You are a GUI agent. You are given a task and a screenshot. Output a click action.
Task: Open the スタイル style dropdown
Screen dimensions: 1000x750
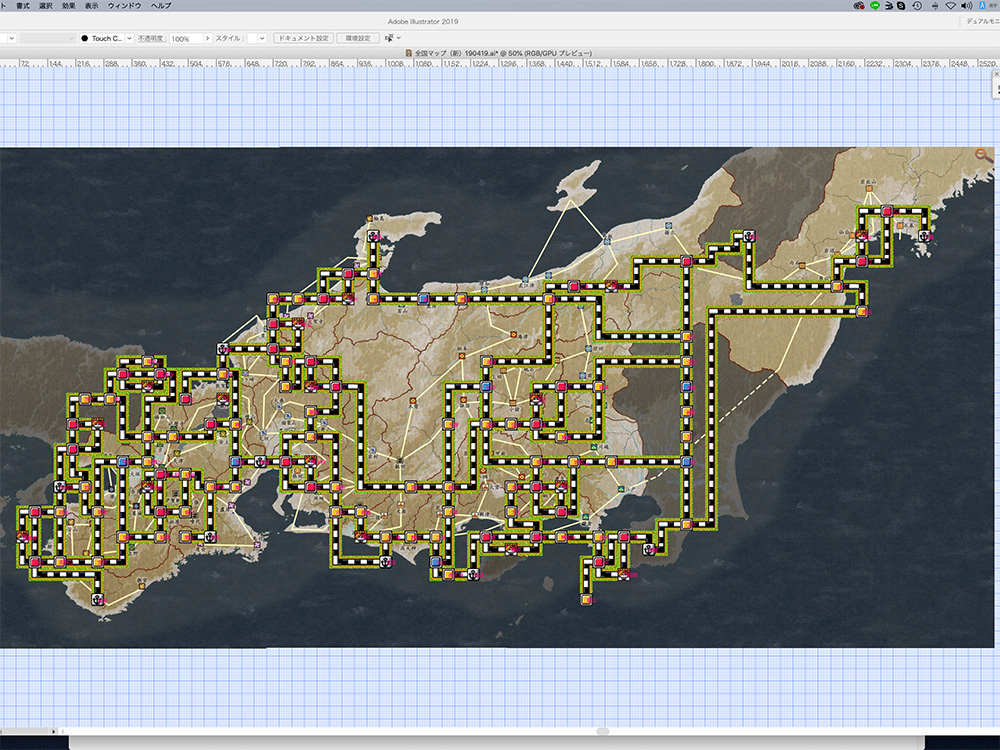click(262, 38)
